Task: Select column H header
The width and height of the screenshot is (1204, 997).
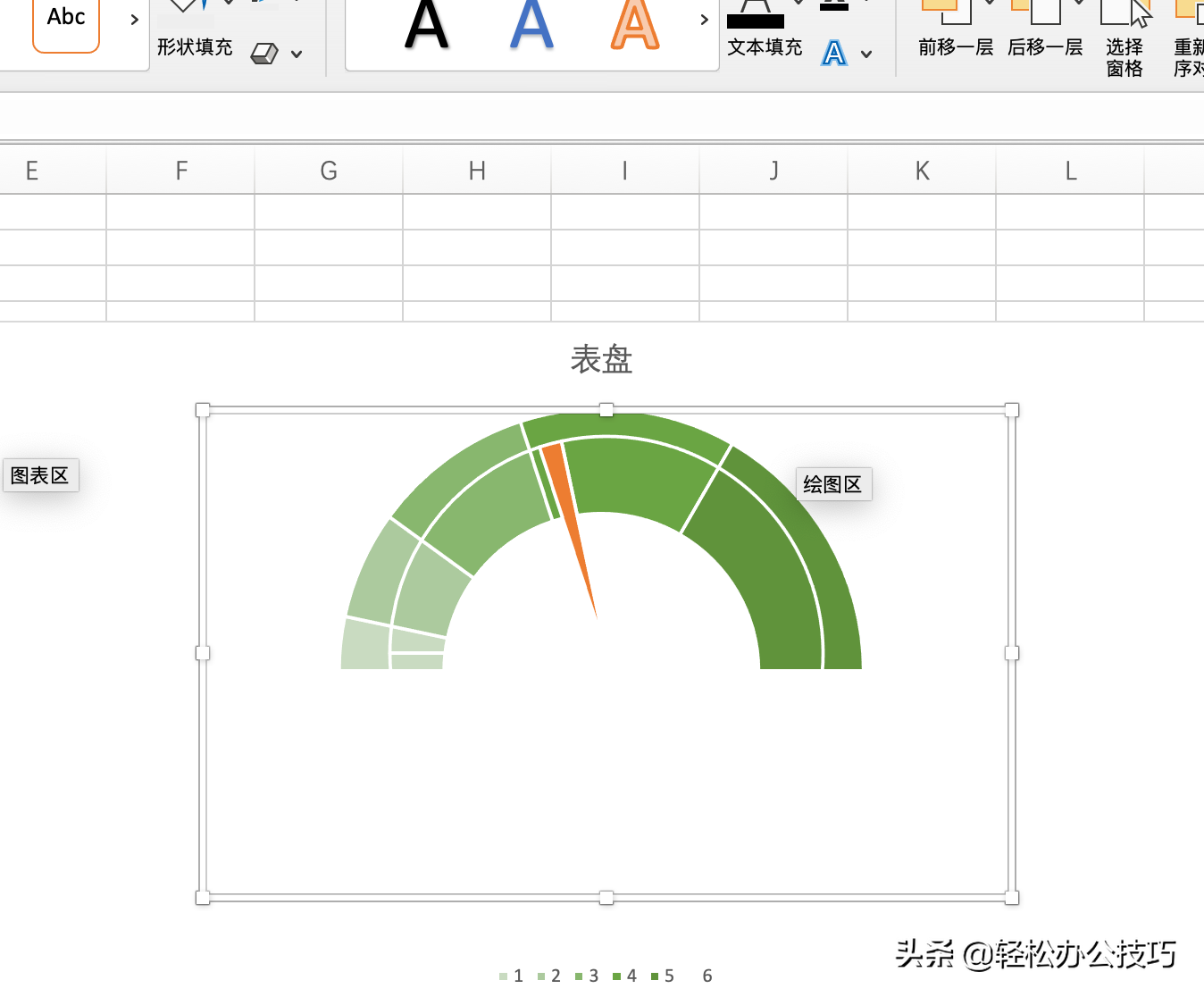Action: pos(477,171)
